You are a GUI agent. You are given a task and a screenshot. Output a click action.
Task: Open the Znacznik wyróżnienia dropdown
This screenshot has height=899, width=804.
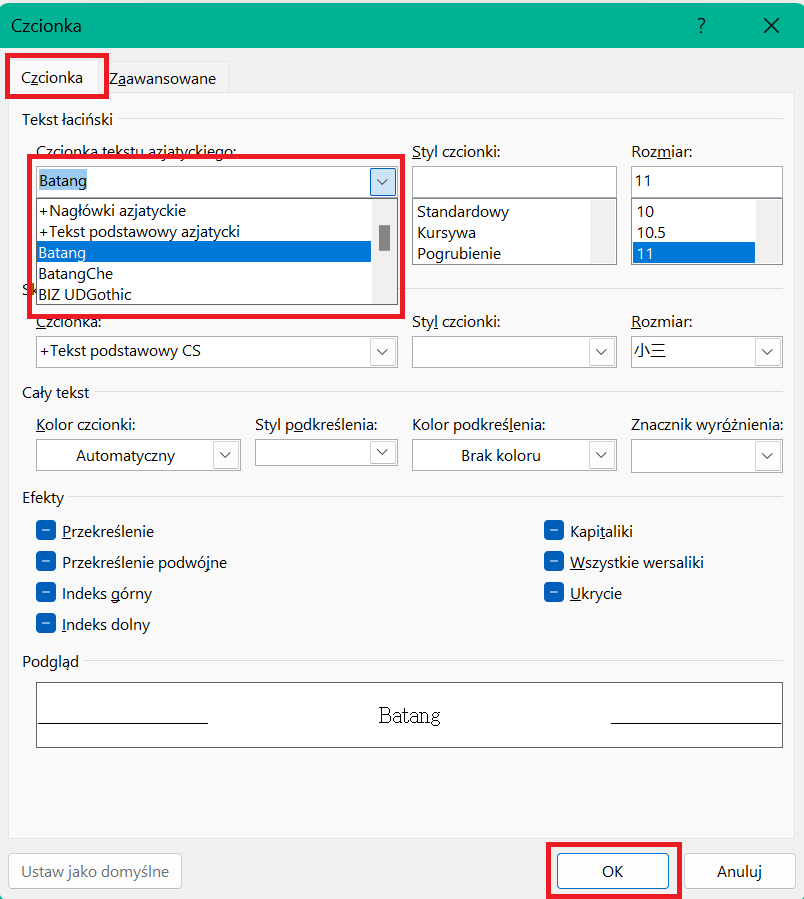768,456
